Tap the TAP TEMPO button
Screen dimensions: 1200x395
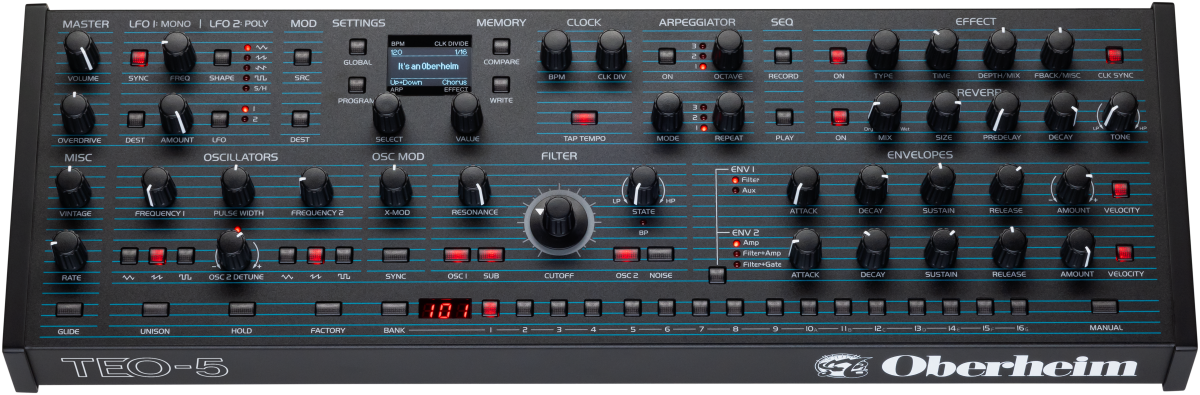point(583,119)
